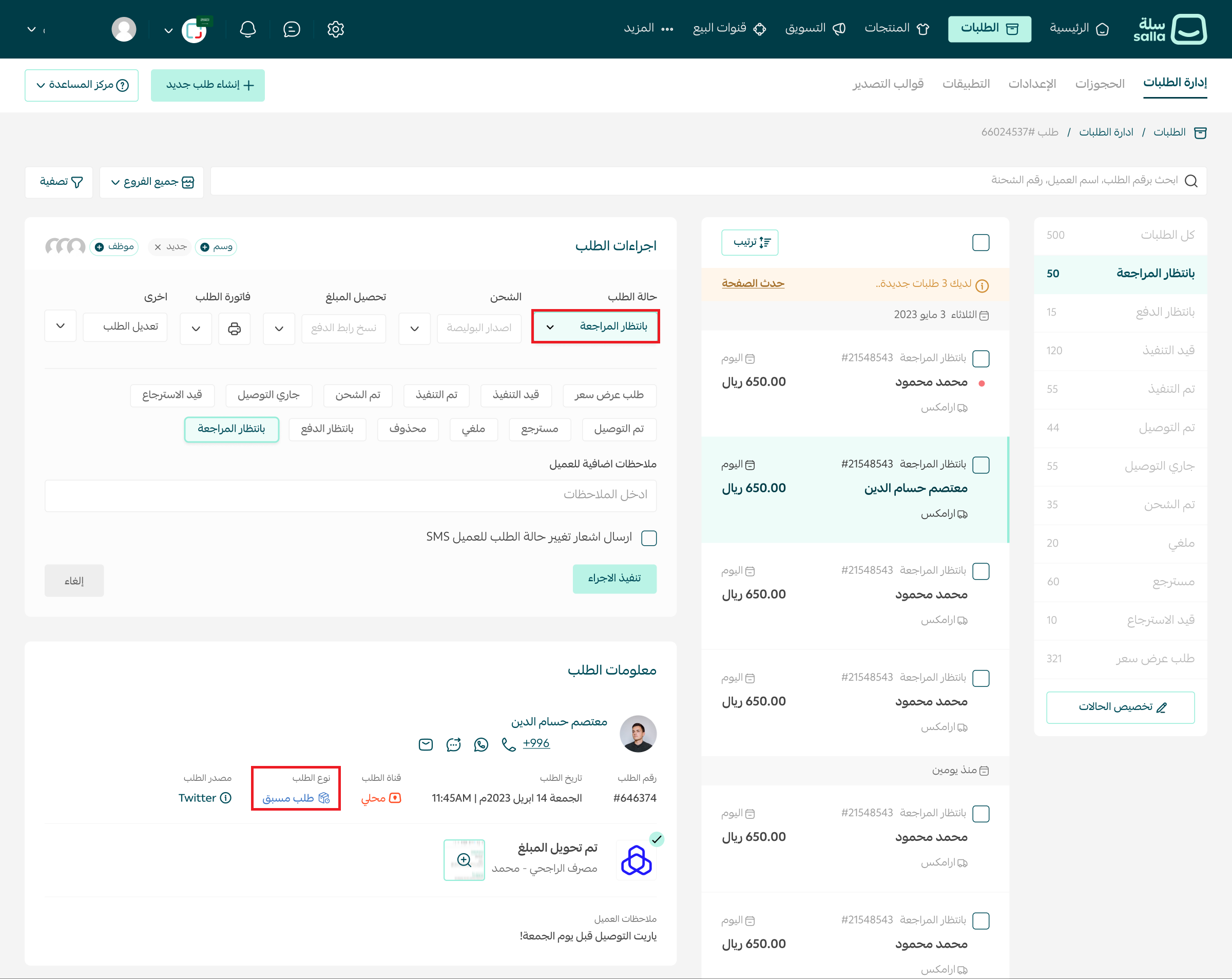Open the المنتجات products menu

[897, 28]
